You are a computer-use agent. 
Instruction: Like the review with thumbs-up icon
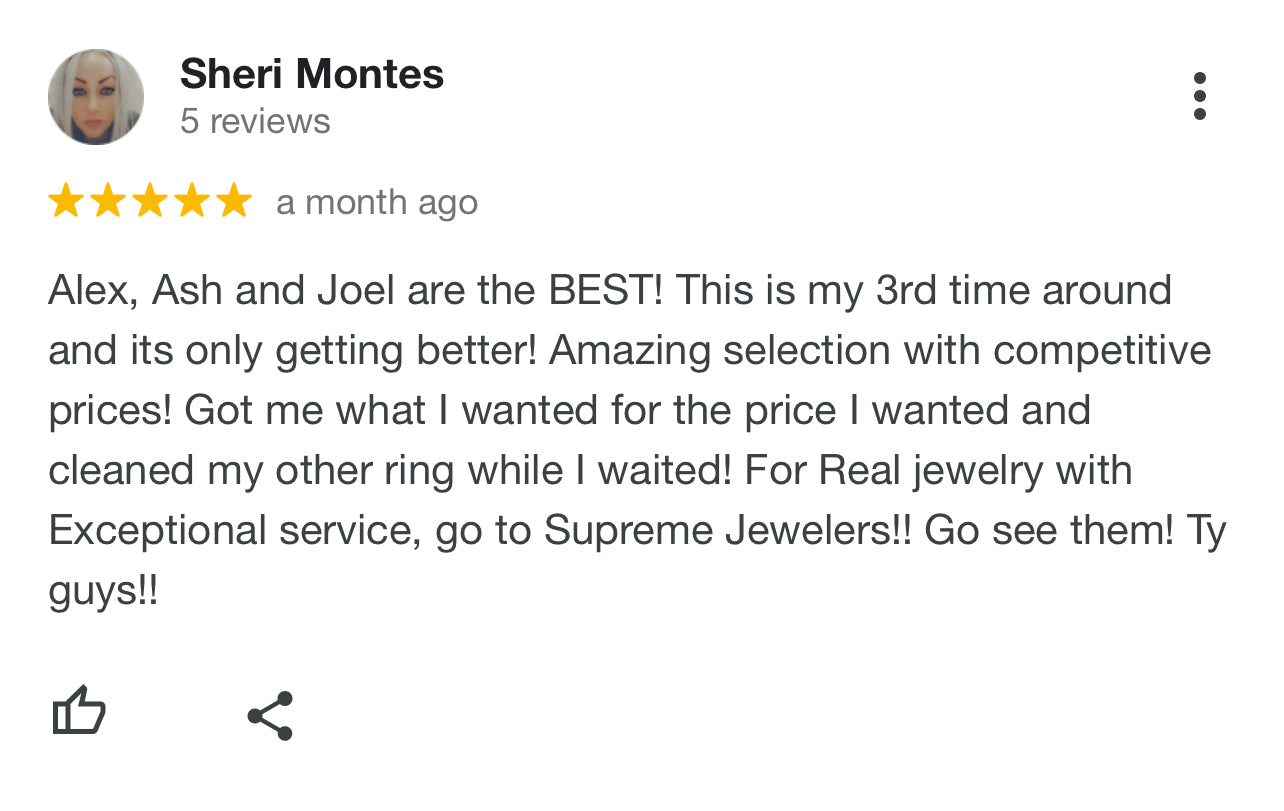(79, 712)
